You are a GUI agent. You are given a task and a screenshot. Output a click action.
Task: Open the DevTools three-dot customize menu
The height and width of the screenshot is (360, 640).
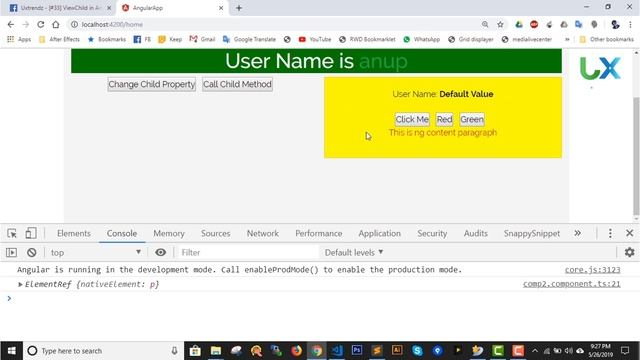610,233
